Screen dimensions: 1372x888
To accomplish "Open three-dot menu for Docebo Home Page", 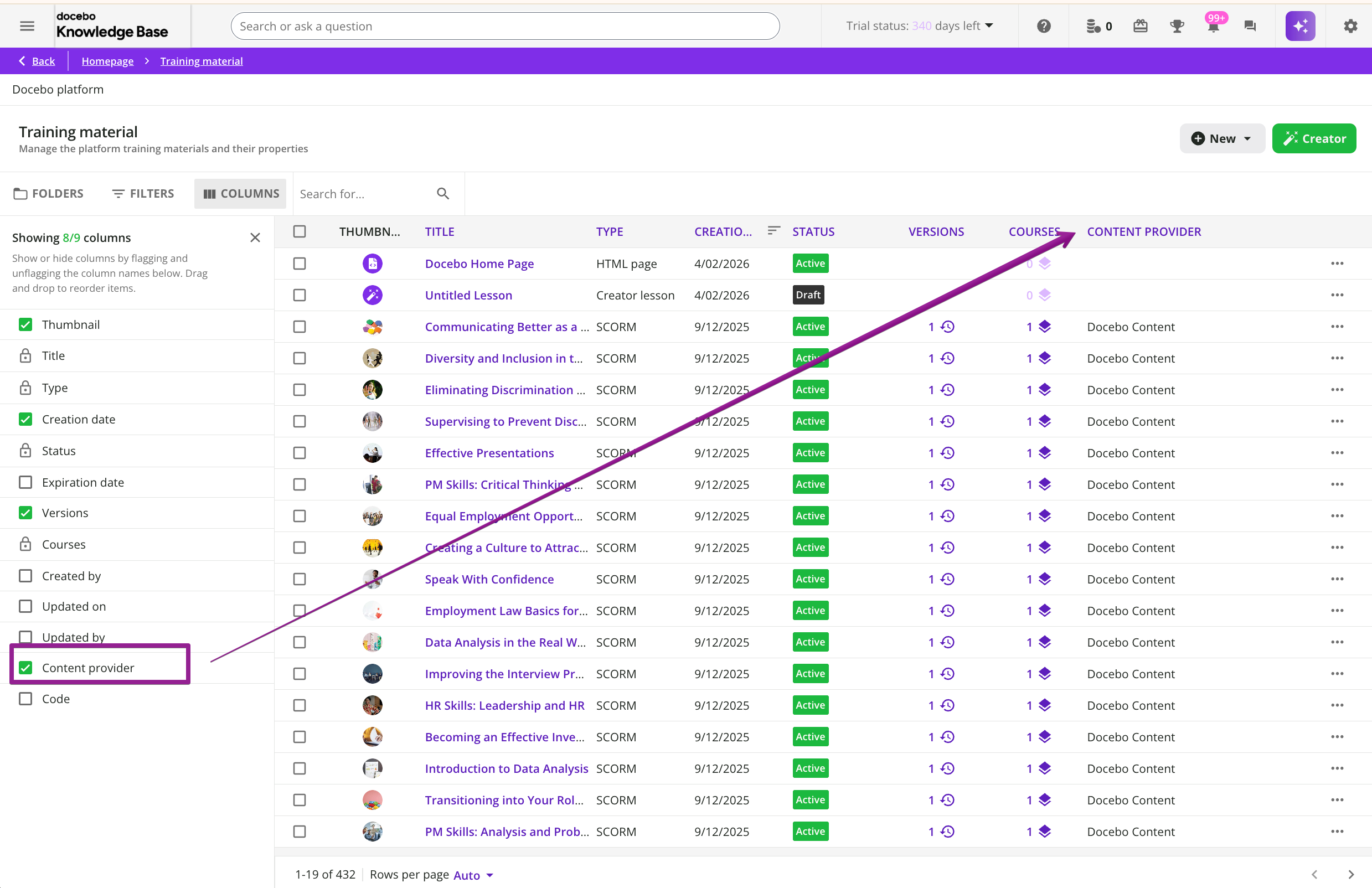I will 1337,264.
